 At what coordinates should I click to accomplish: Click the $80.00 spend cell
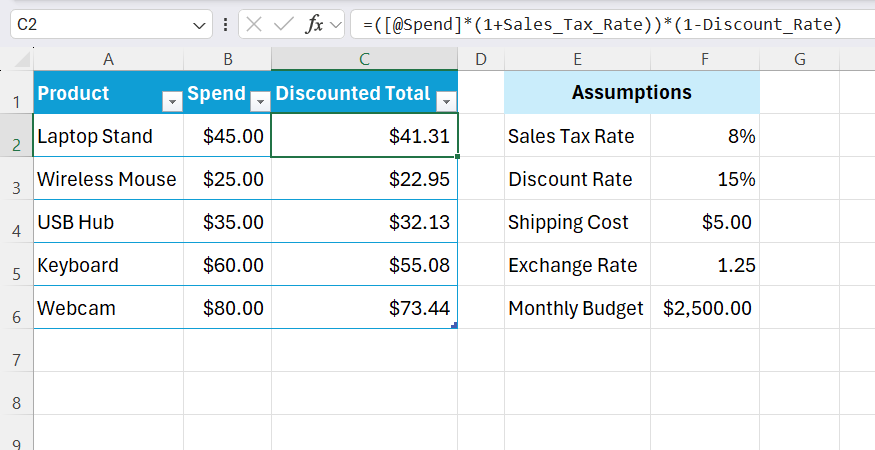(228, 308)
